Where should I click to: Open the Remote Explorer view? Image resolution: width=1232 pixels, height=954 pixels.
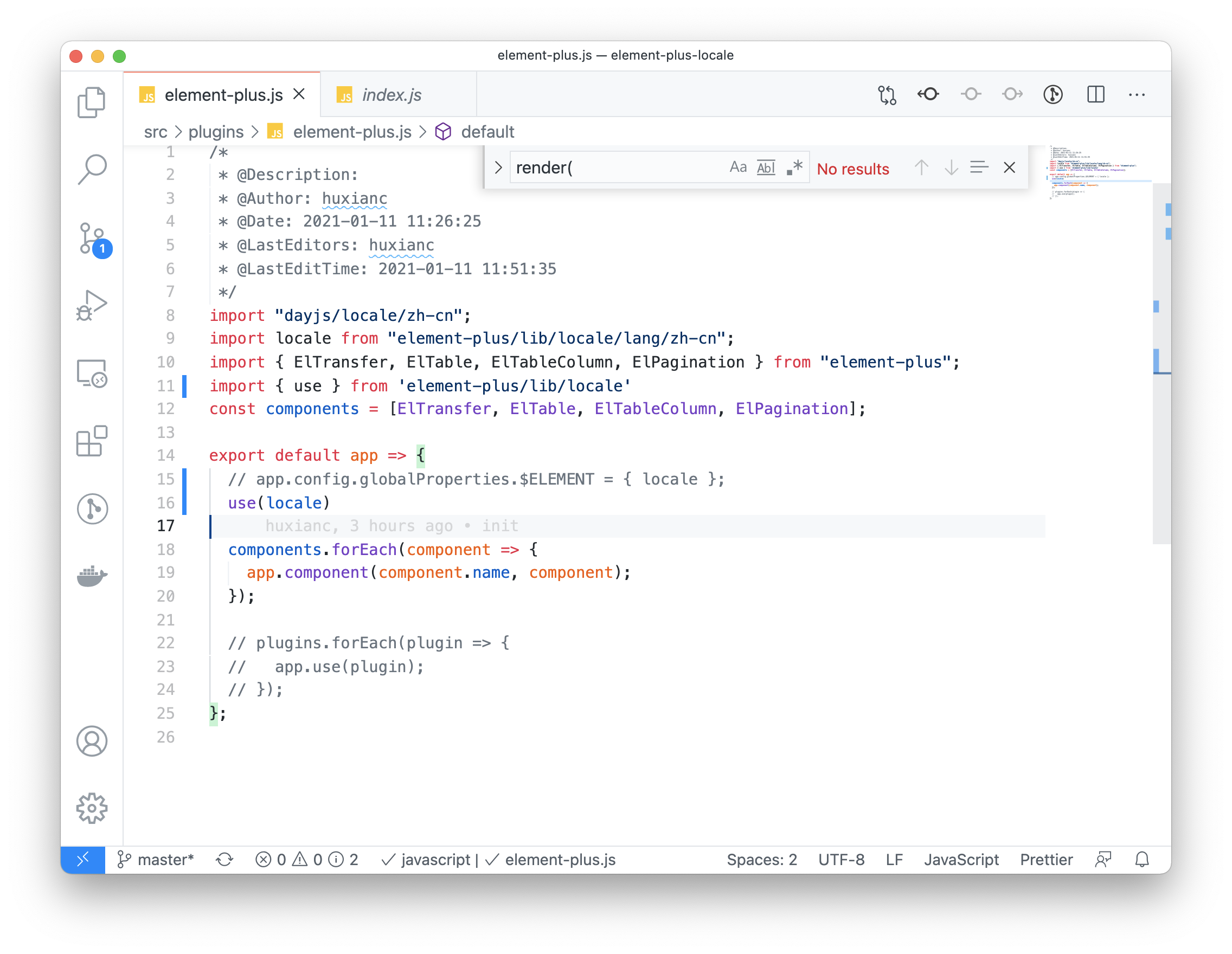click(x=92, y=373)
